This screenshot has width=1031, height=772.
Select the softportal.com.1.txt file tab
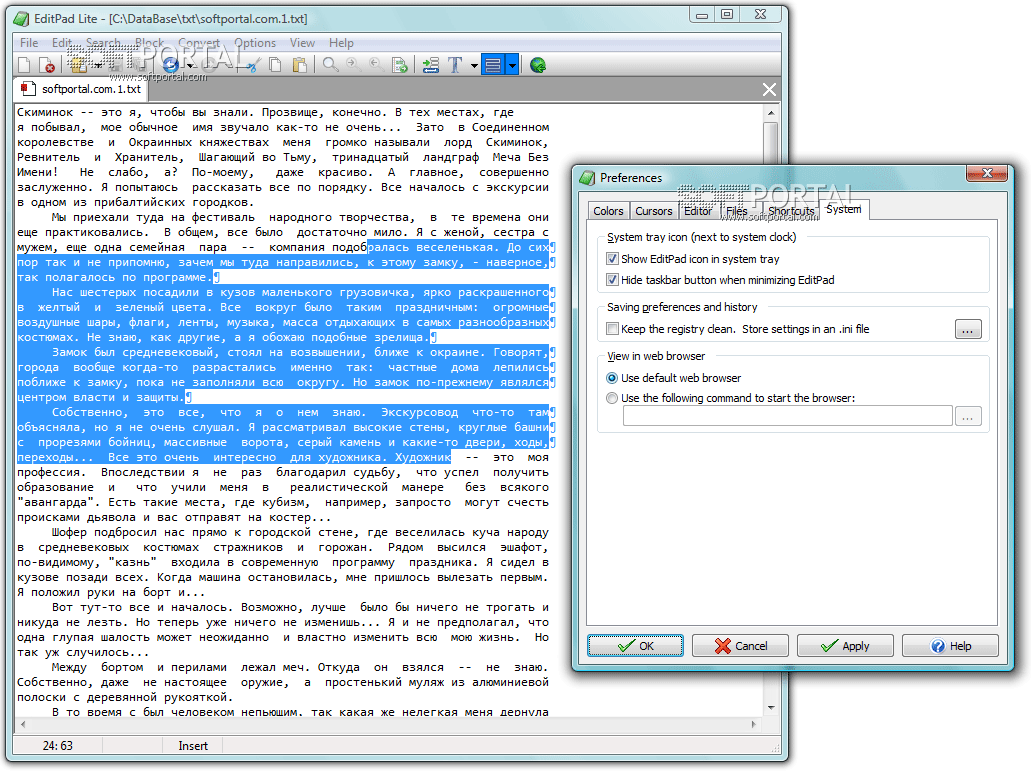pyautogui.click(x=82, y=89)
